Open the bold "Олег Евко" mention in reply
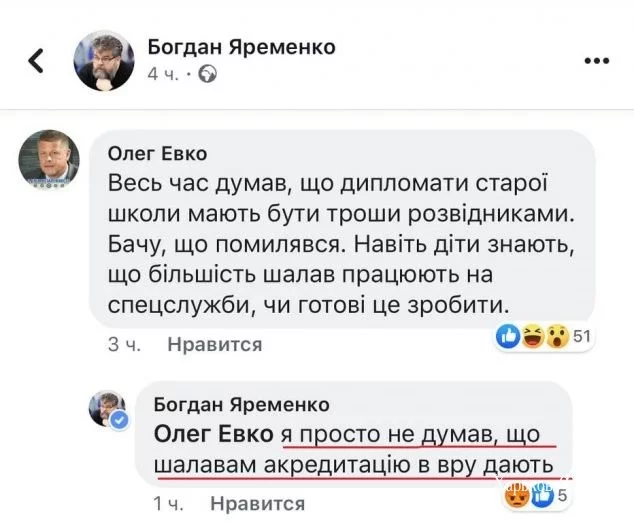634x530 pixels. [x=213, y=436]
